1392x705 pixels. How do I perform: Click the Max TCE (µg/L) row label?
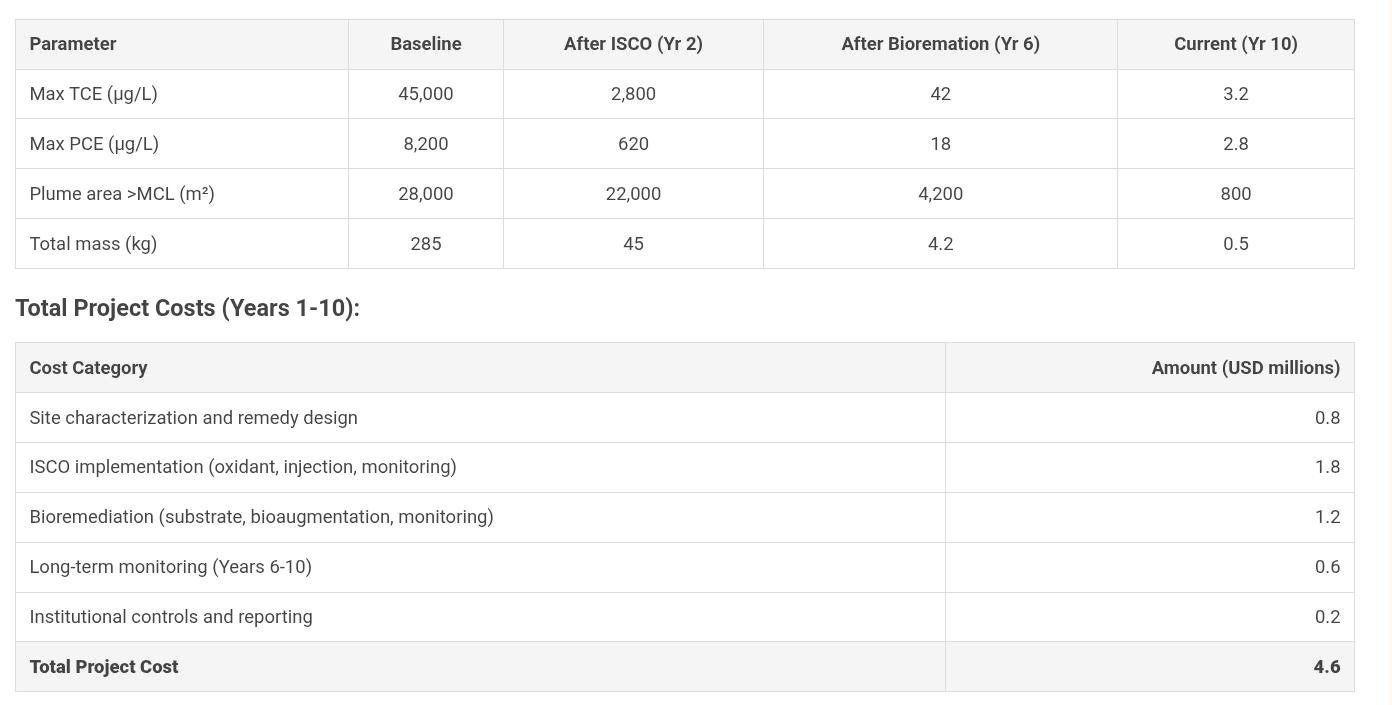coord(94,94)
